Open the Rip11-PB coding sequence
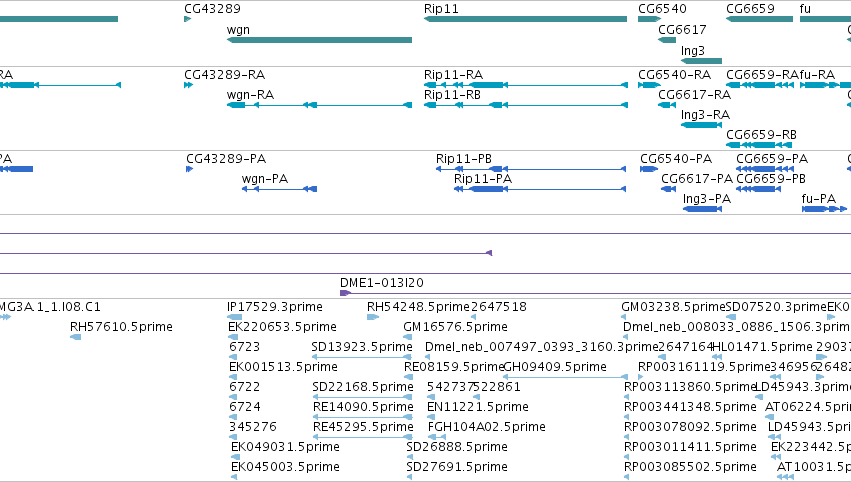The height and width of the screenshot is (482, 851). (531, 169)
